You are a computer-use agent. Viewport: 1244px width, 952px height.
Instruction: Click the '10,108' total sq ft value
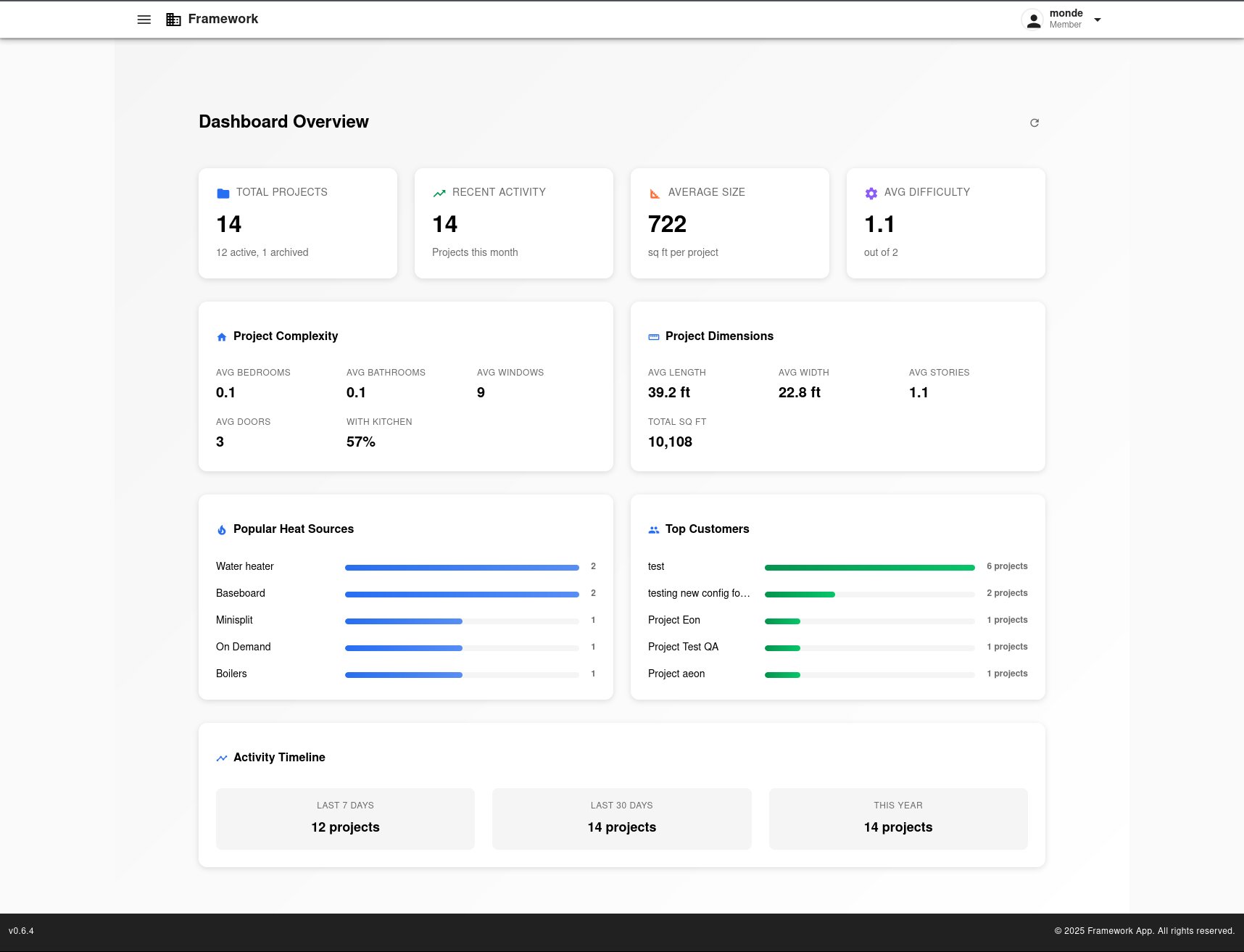670,442
